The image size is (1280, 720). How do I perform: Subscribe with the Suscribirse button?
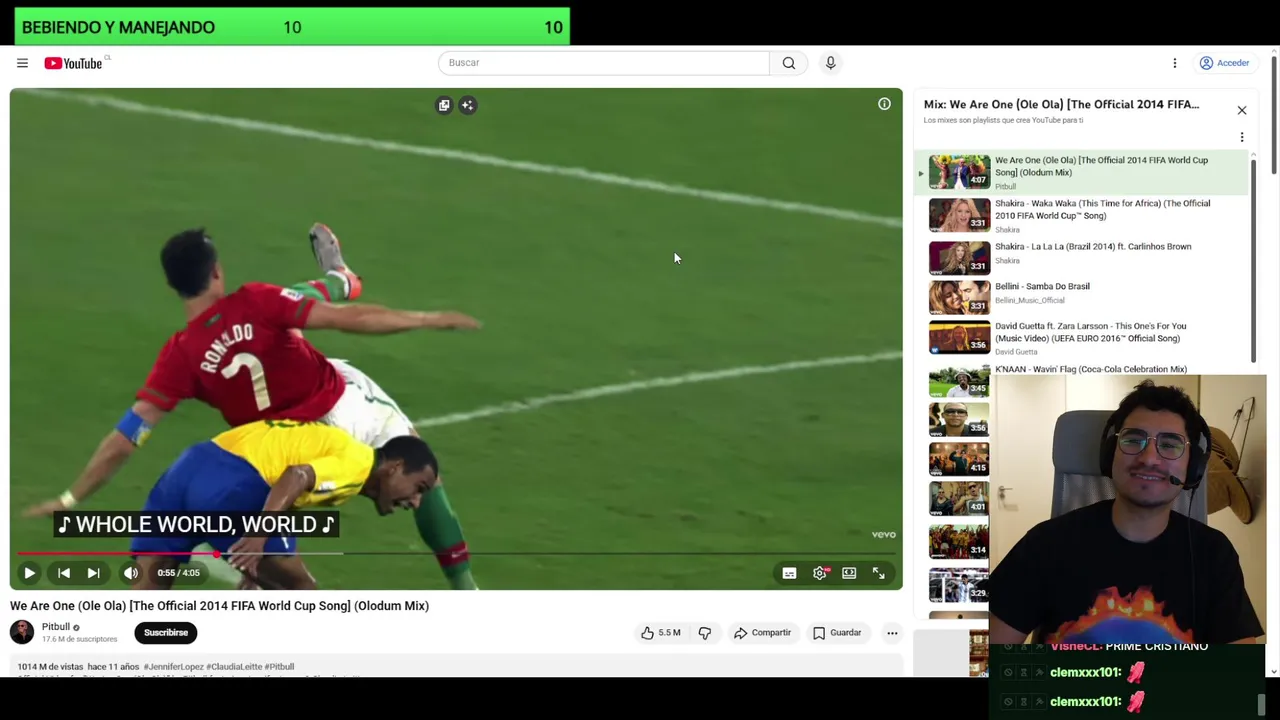(x=166, y=632)
